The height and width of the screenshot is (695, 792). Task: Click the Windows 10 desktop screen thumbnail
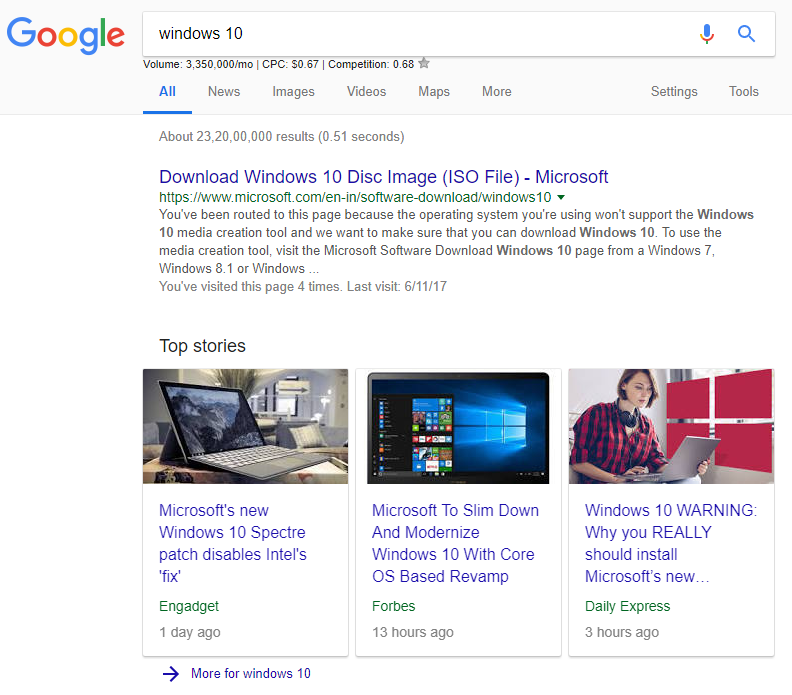[458, 426]
